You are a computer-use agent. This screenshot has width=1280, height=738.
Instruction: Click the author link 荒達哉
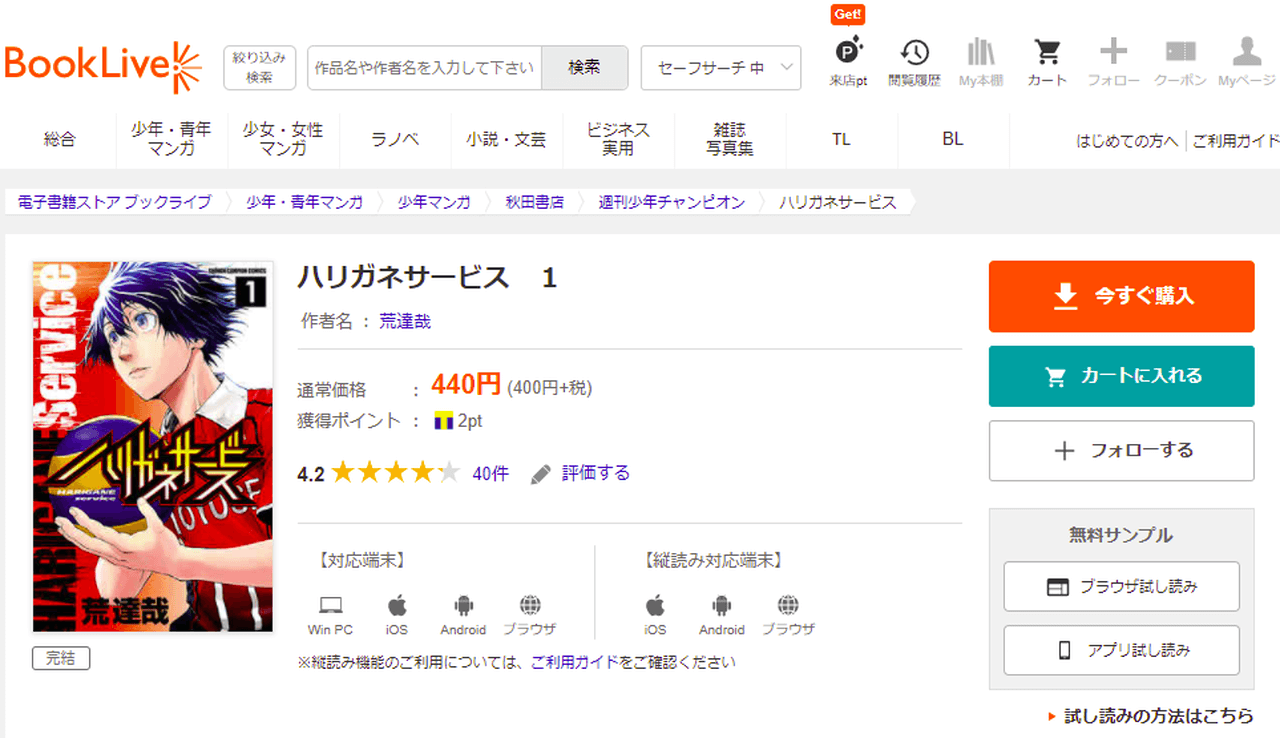click(405, 321)
